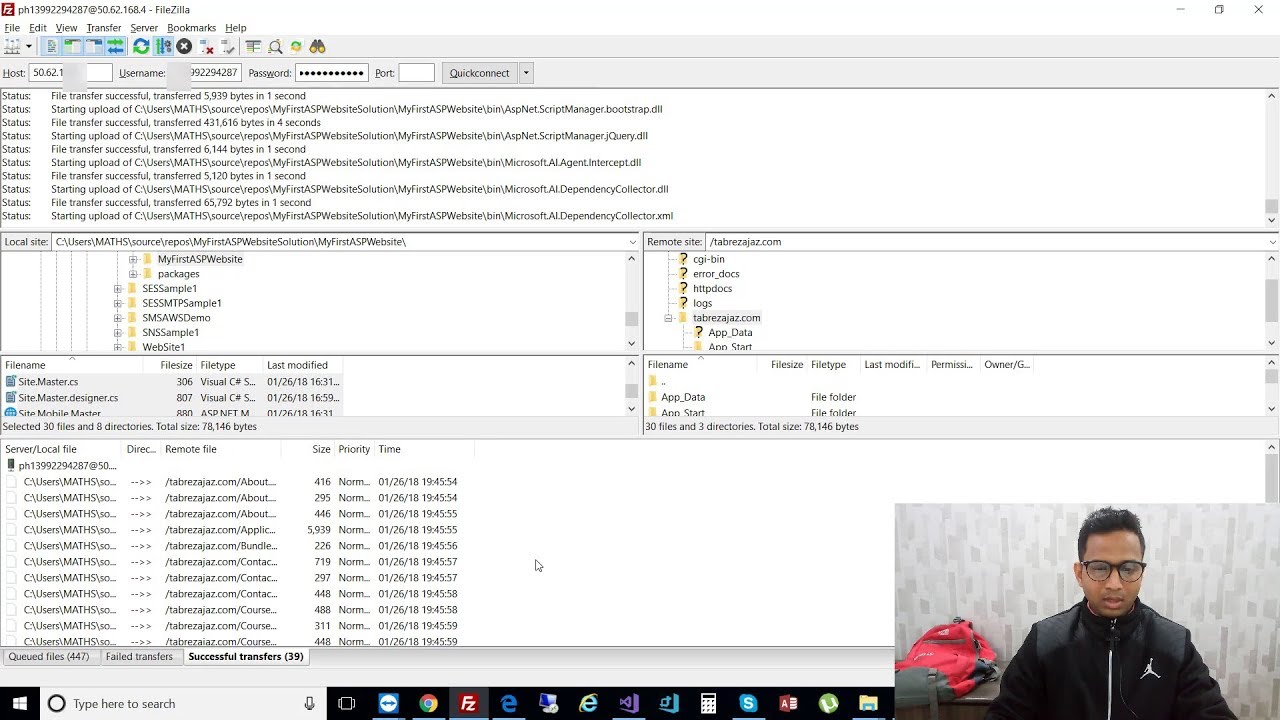Switch to the Queued files tab

tap(49, 657)
